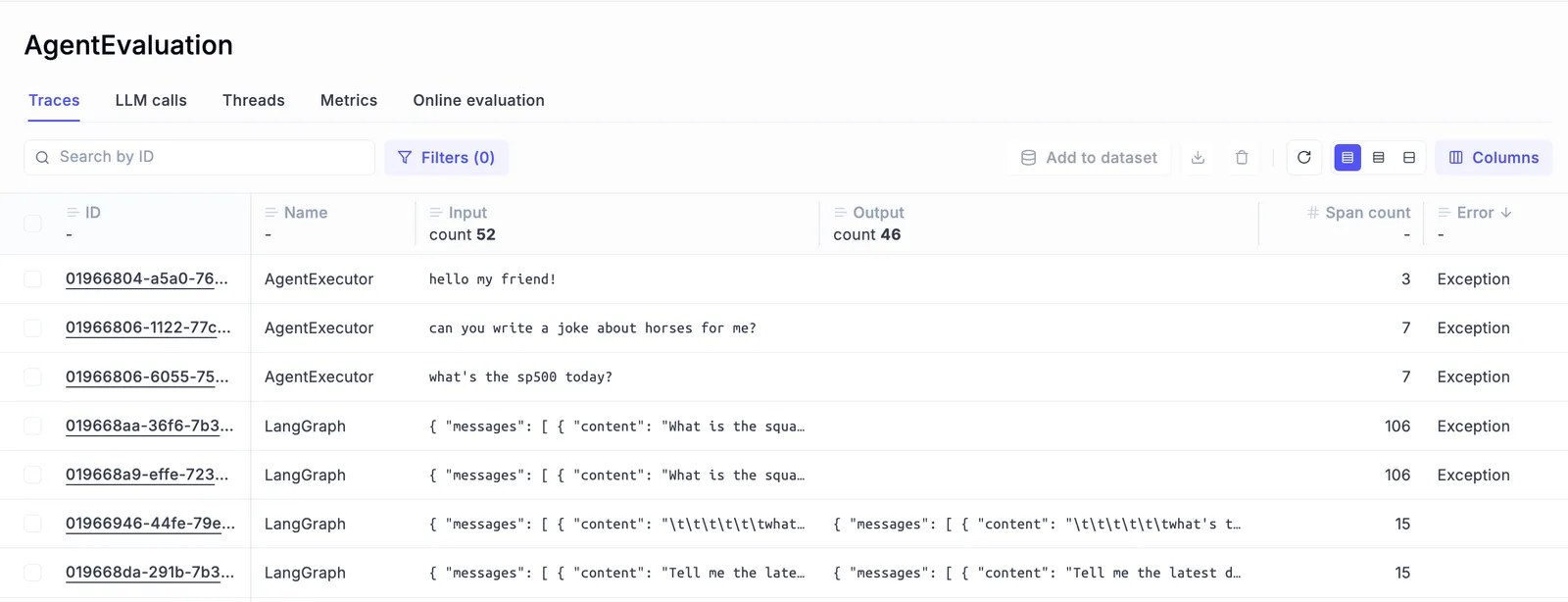
Task: Switch to the LLM calls tab
Action: tap(151, 100)
